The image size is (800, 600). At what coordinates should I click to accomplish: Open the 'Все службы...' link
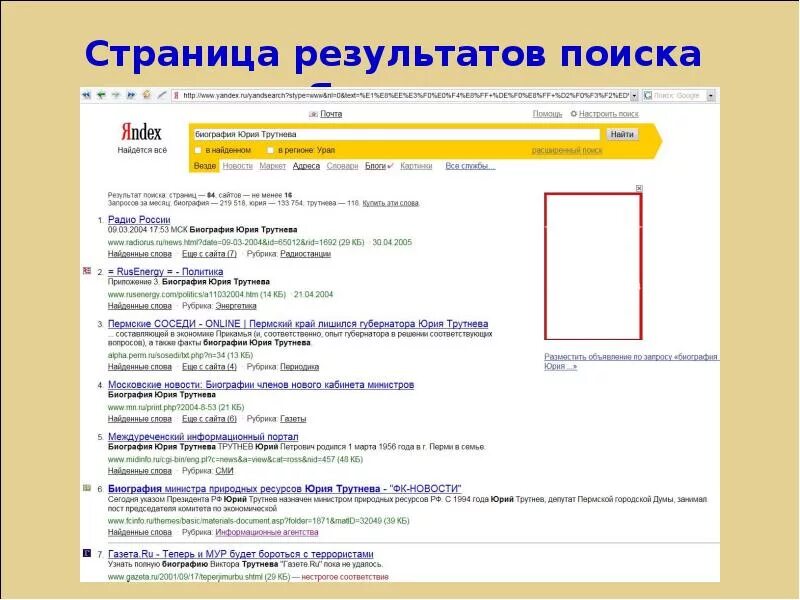tap(470, 166)
